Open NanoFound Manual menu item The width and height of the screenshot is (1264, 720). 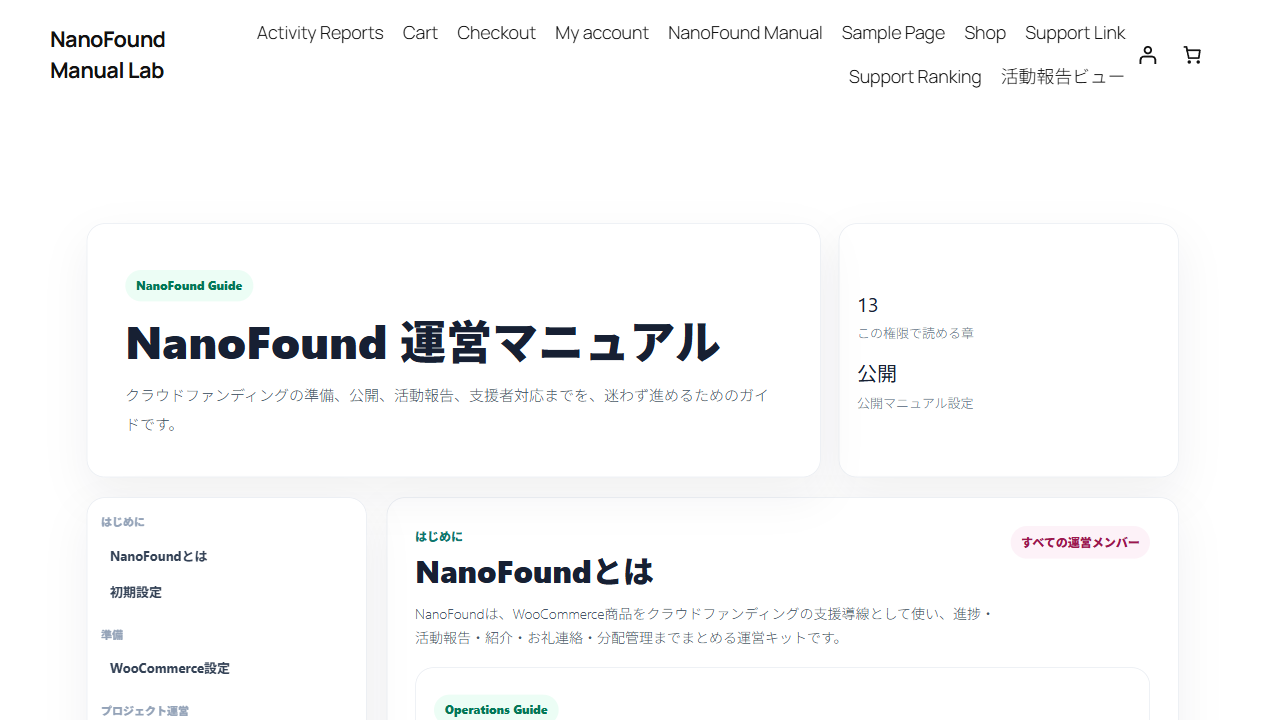[745, 33]
